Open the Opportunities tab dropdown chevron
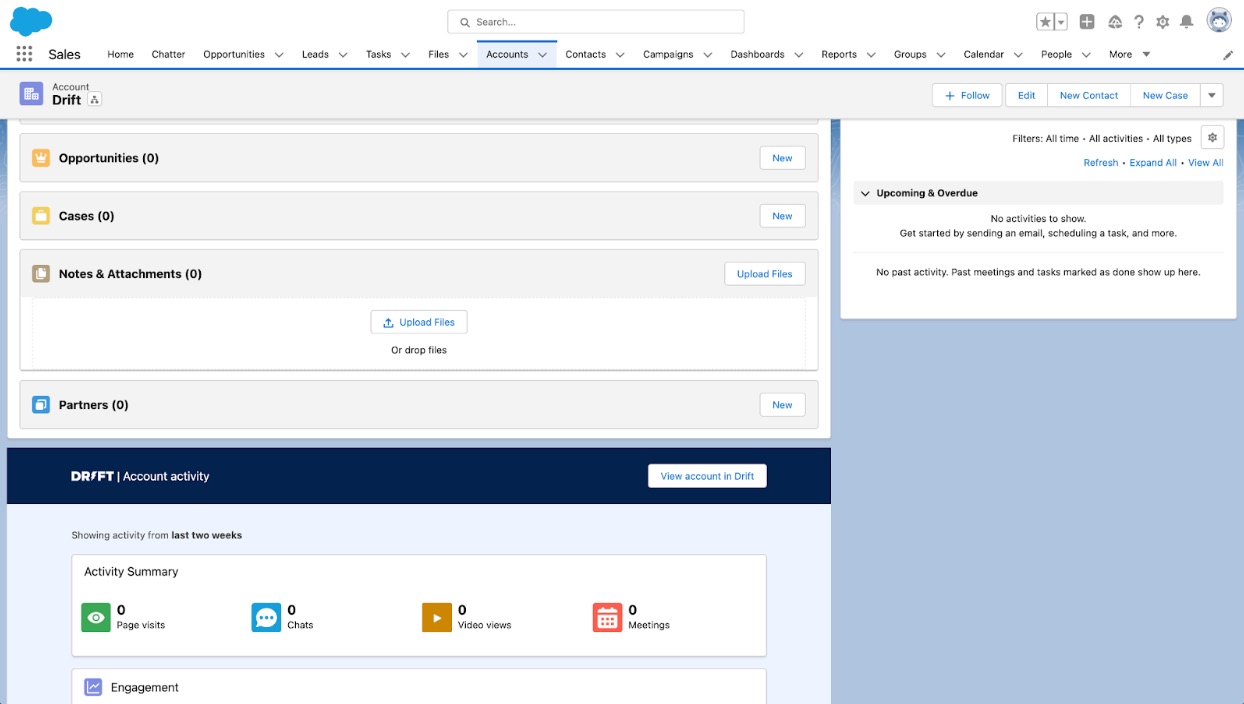Viewport: 1244px width, 704px height. (279, 55)
